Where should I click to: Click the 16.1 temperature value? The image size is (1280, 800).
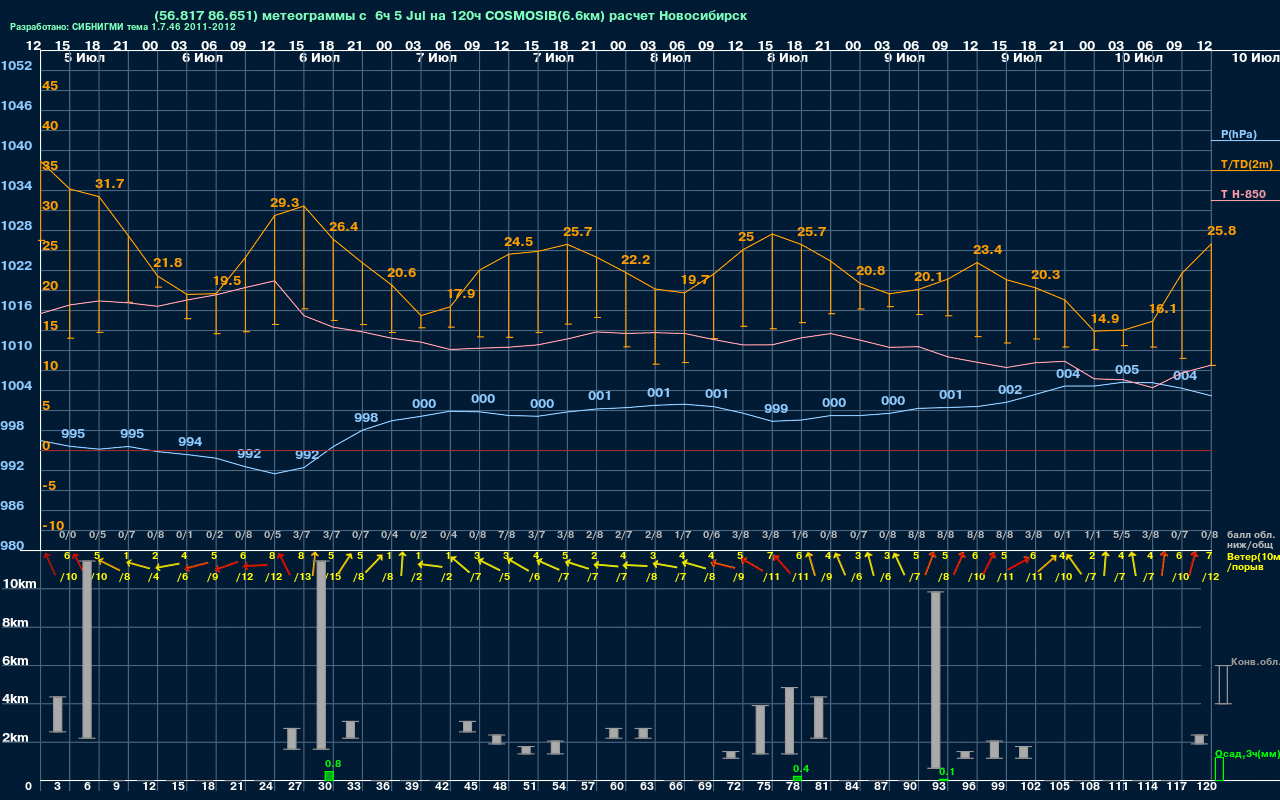click(x=1163, y=309)
